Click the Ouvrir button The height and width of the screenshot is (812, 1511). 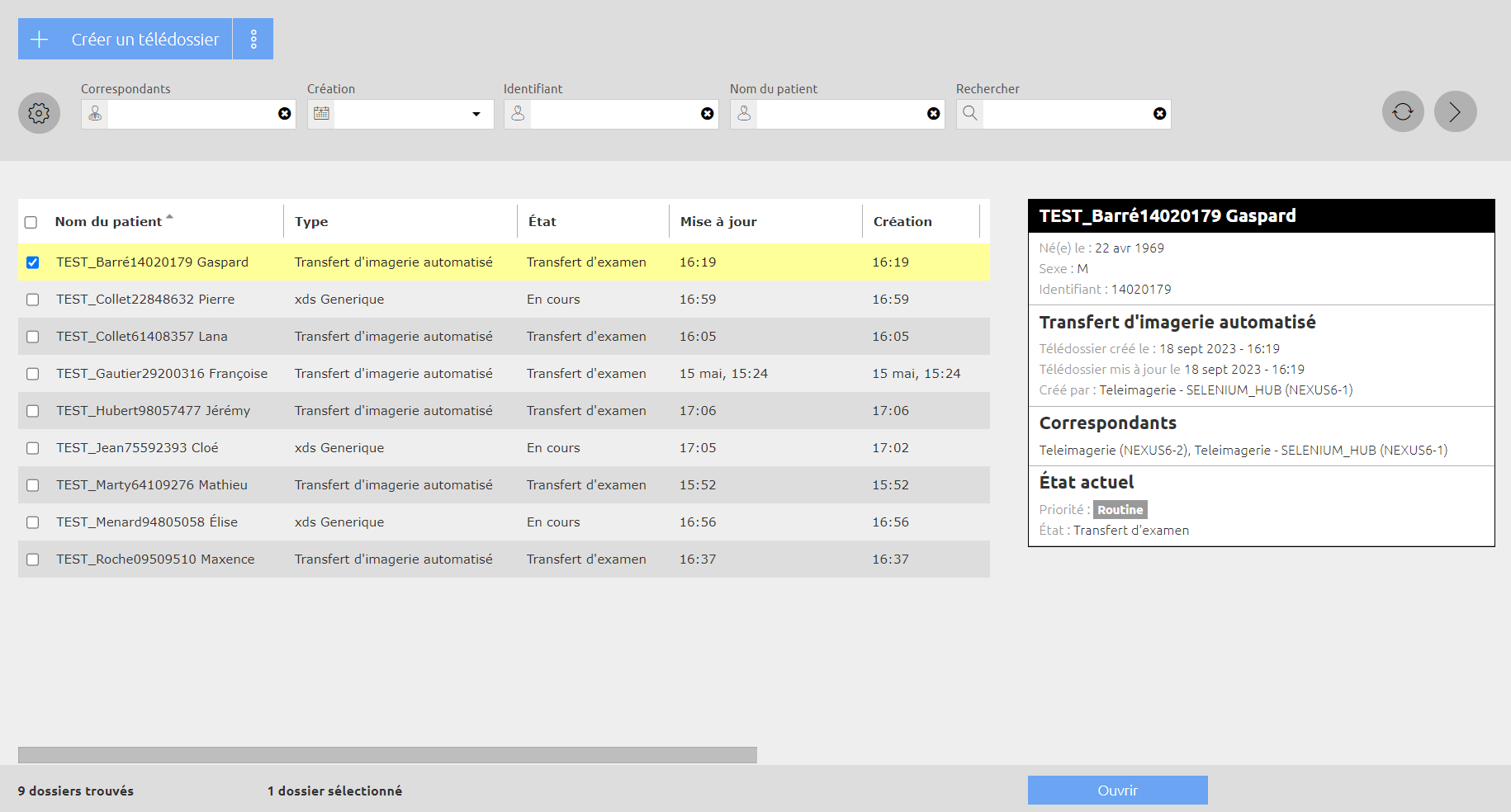pos(1117,790)
